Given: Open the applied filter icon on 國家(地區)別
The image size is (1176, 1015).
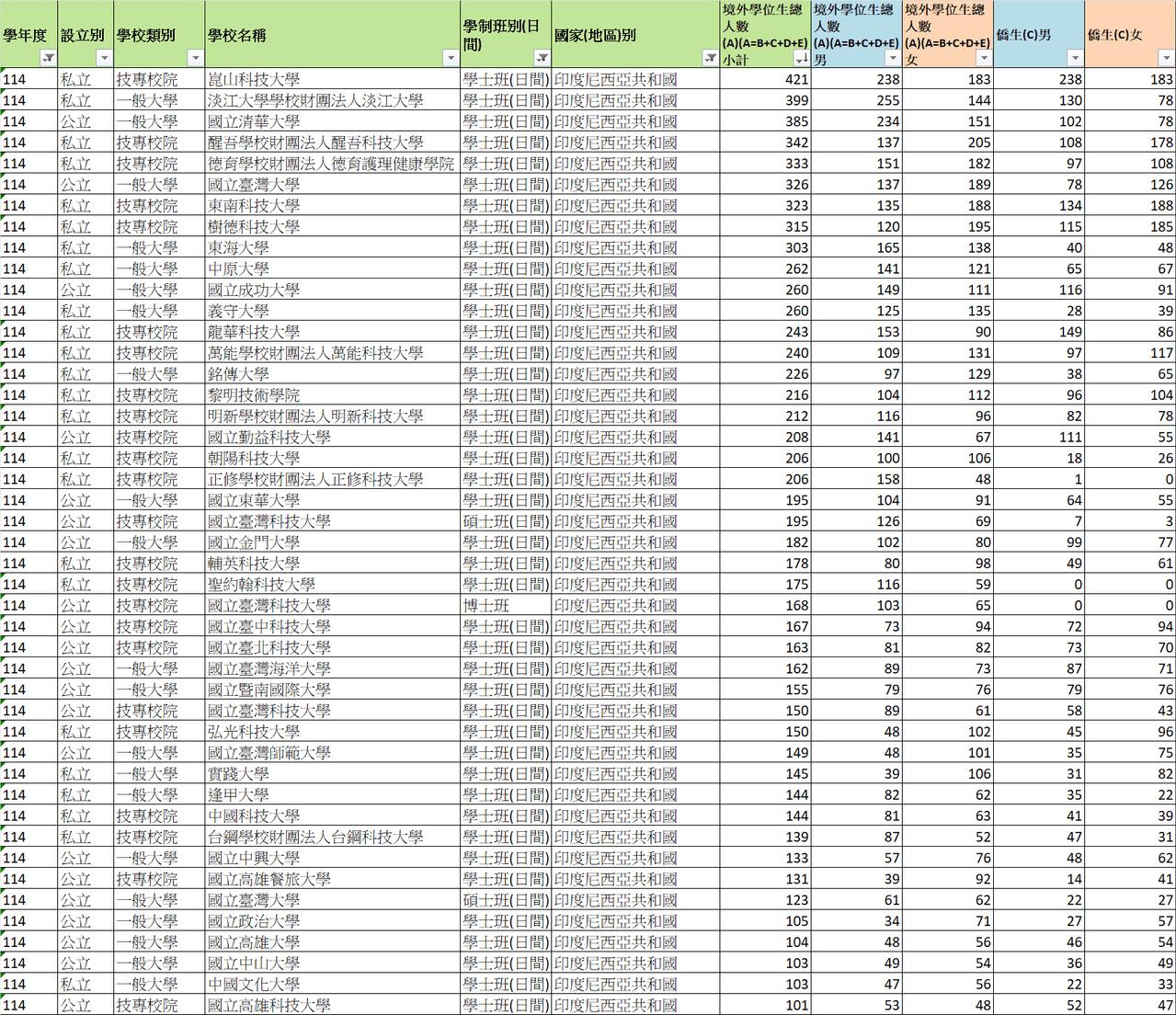Looking at the screenshot, I should point(710,58).
